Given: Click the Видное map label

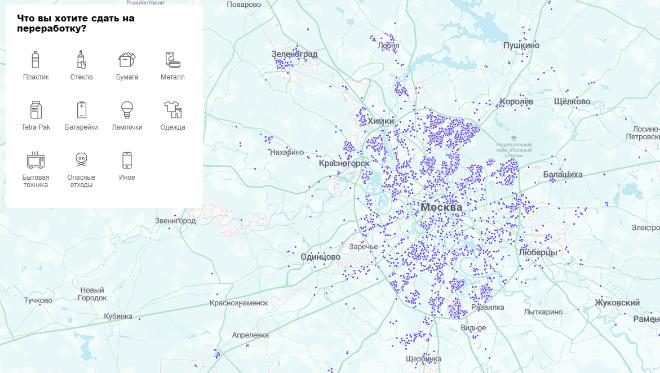Looking at the screenshot, I should coord(474,328).
